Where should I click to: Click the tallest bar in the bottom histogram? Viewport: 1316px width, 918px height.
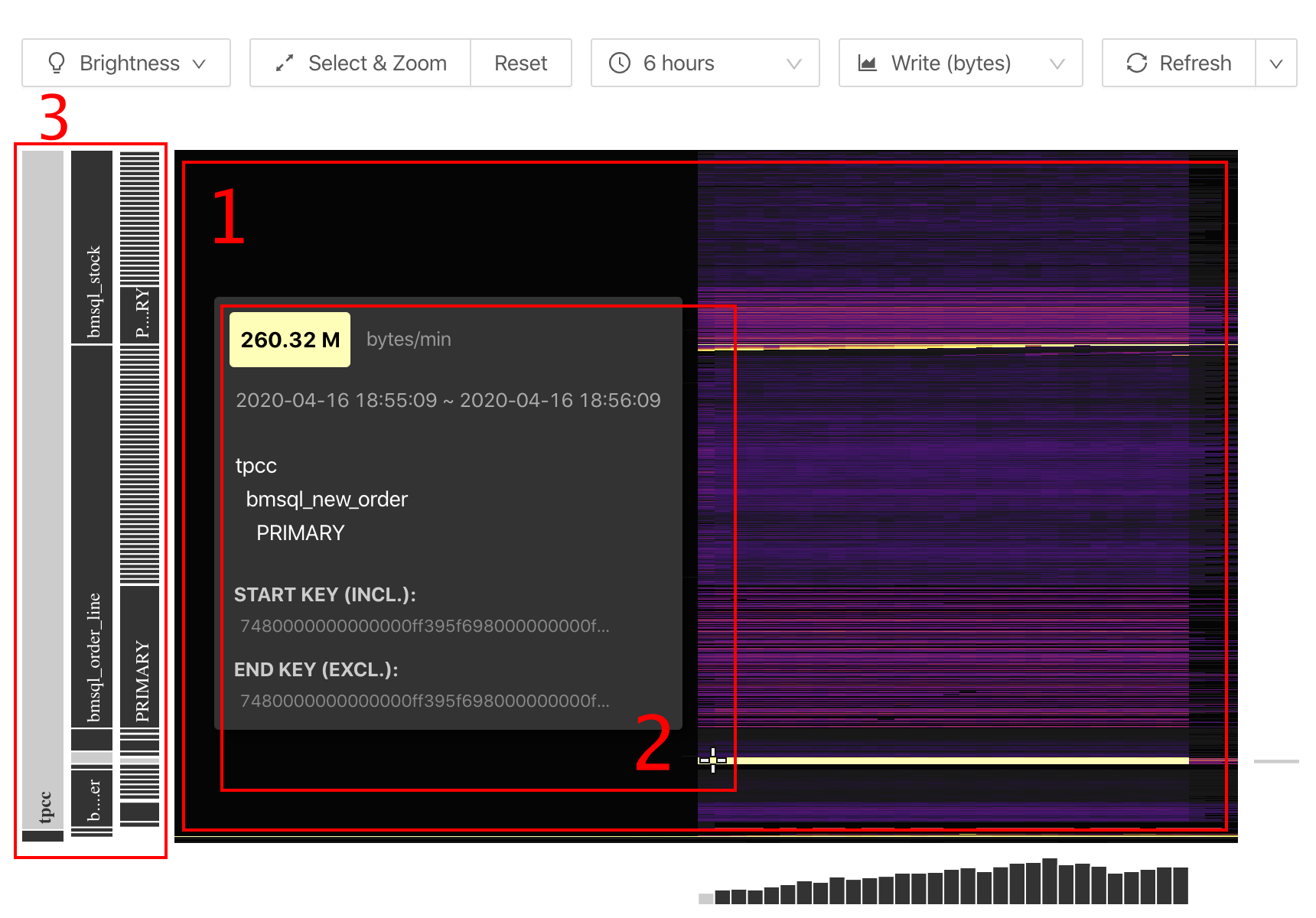(x=1049, y=881)
